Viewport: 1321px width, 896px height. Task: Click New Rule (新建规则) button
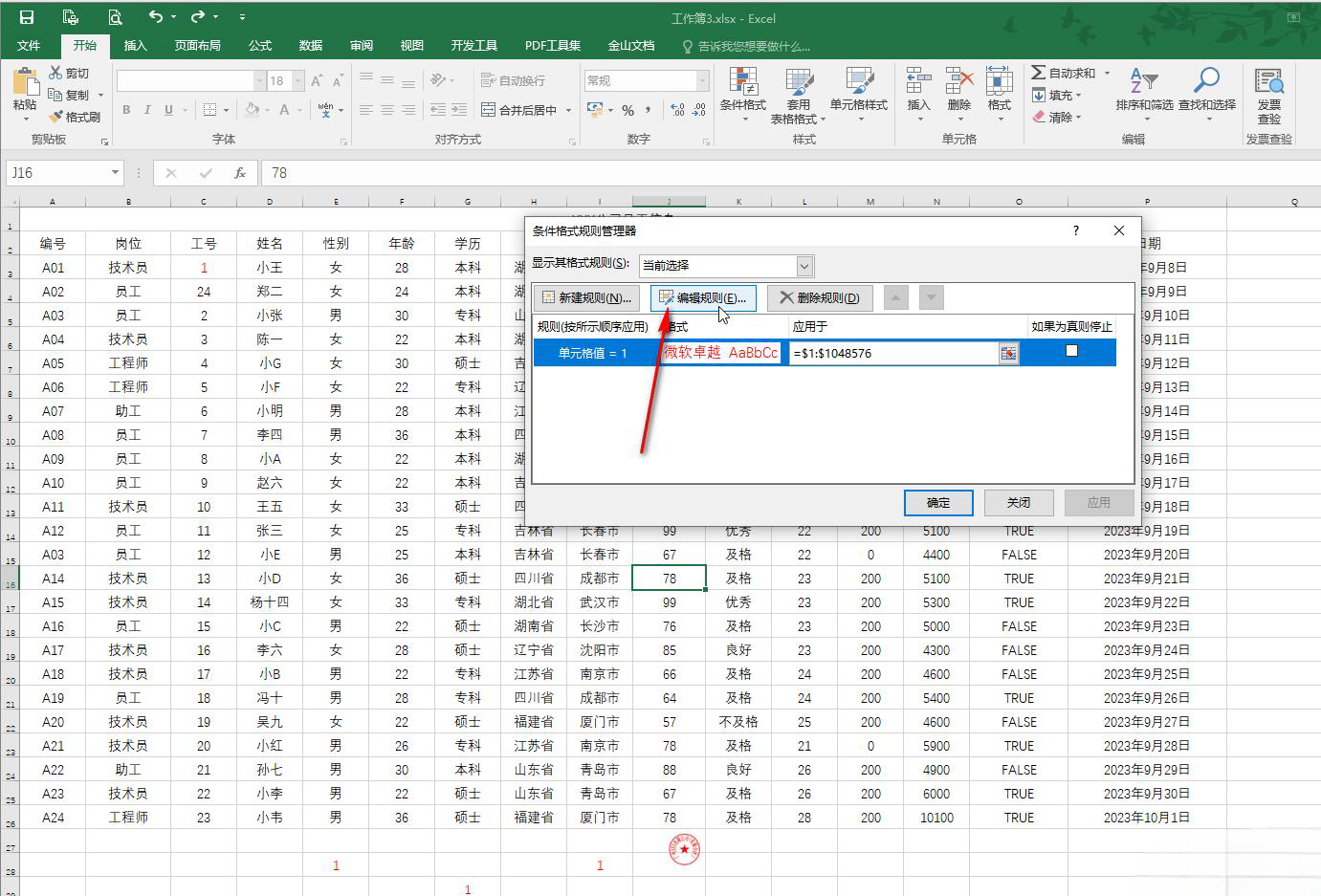point(586,297)
